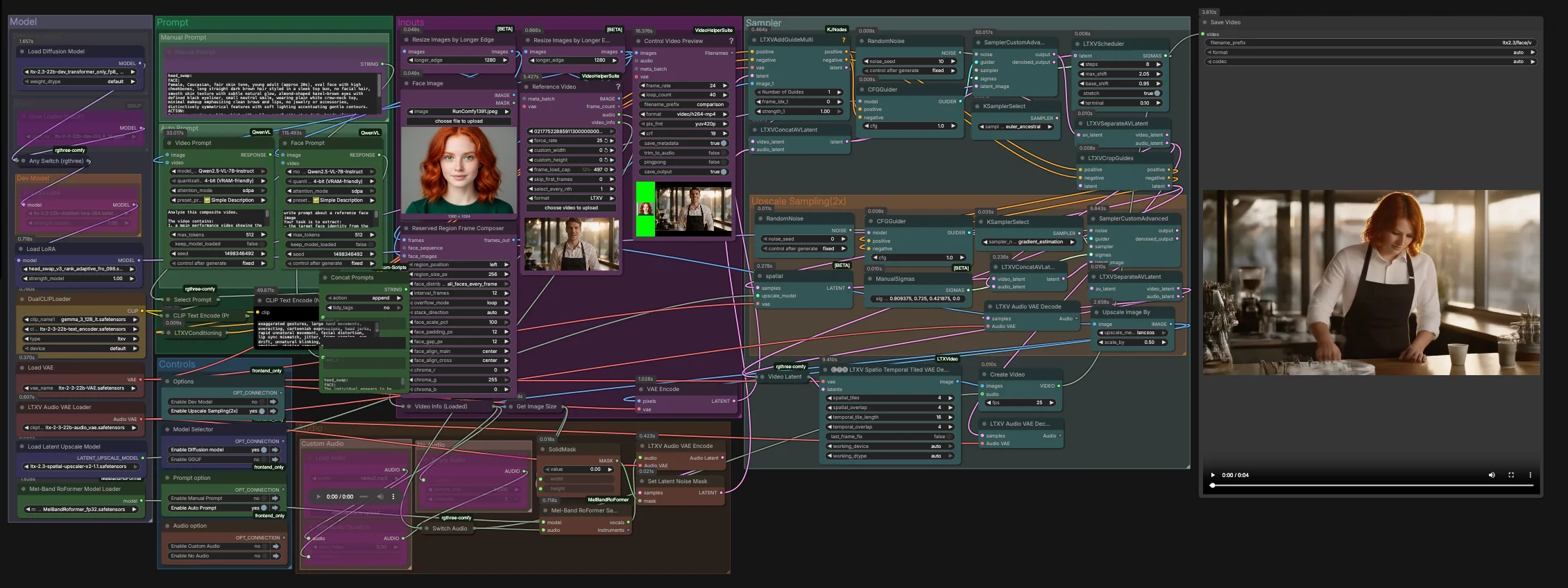Select the Control Video Preview comparison thumbnail

684,209
